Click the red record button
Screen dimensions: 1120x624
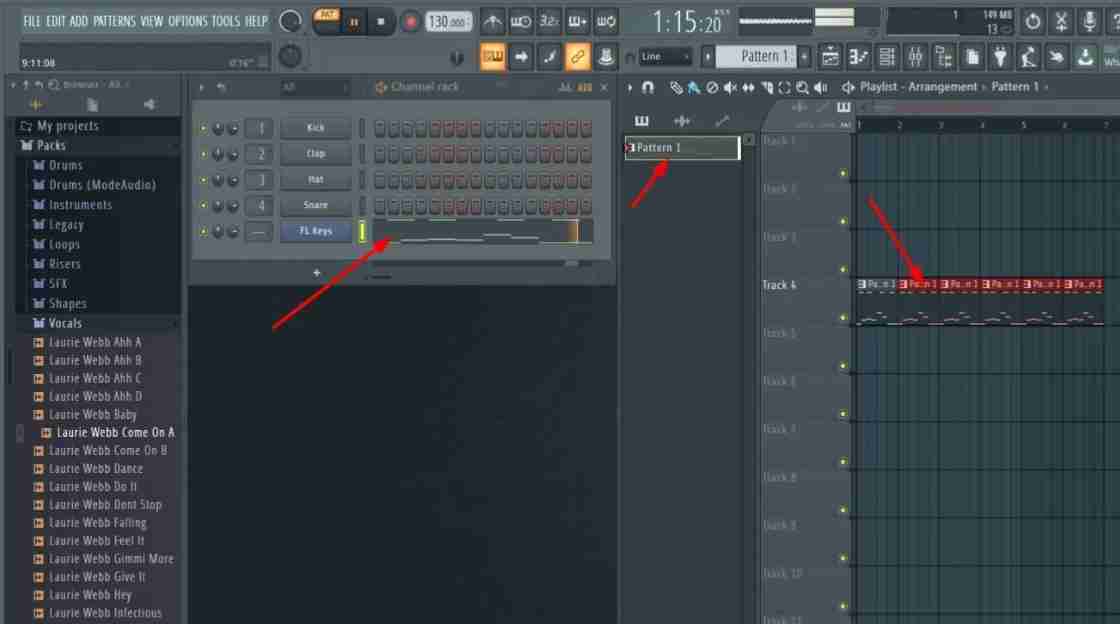[x=410, y=22]
